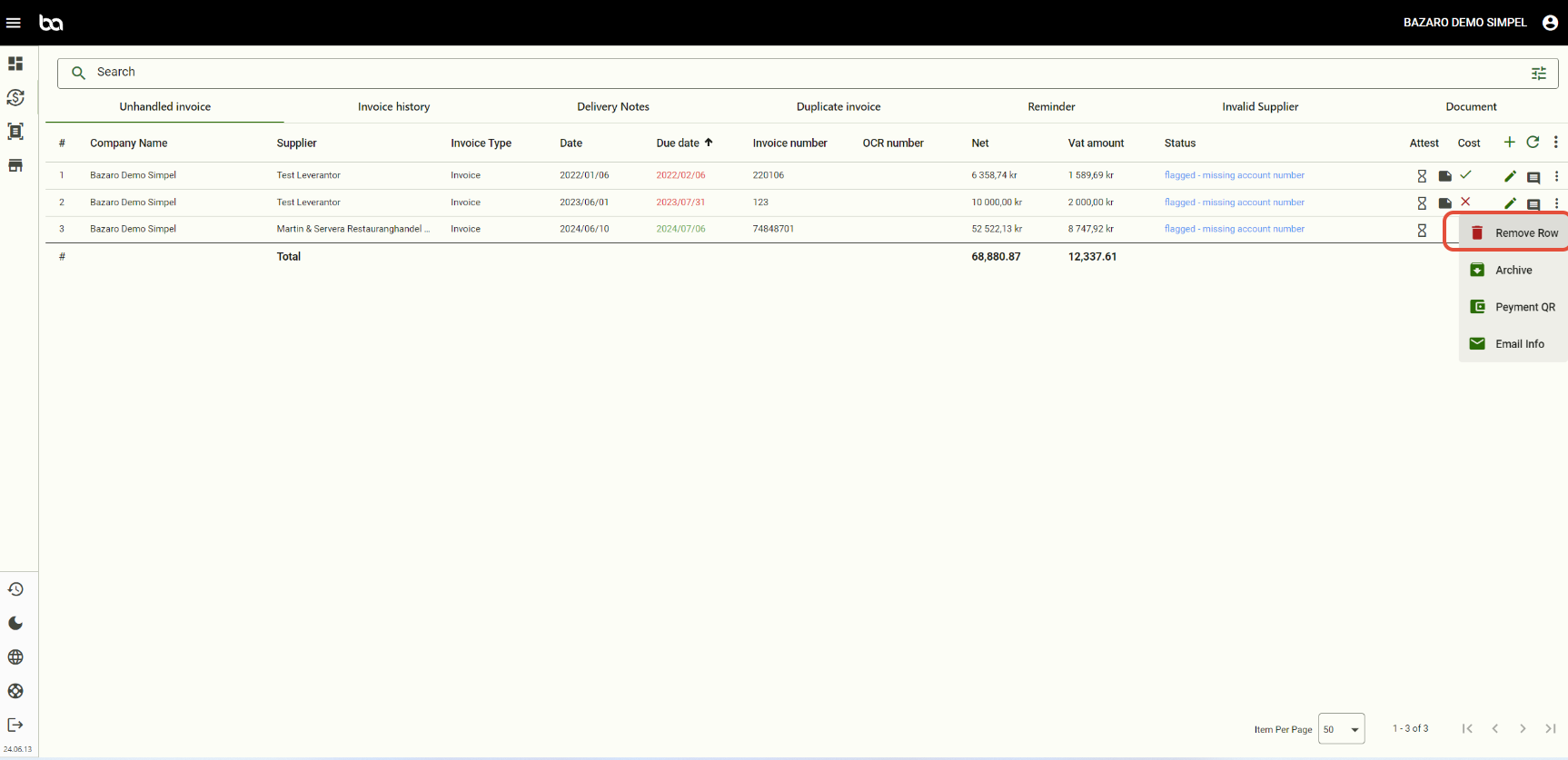Click due date 2024/07/06 cell
1568x760 pixels.
(x=680, y=229)
